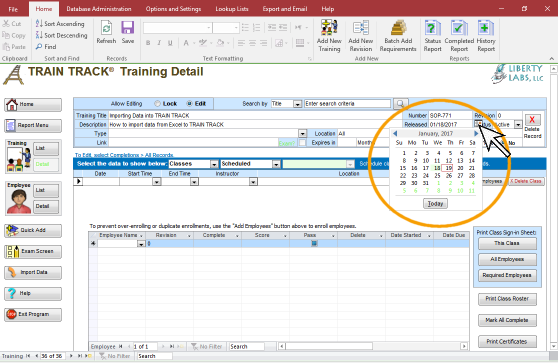Click Find in the ribbon
The image size is (558, 363).
[46, 47]
